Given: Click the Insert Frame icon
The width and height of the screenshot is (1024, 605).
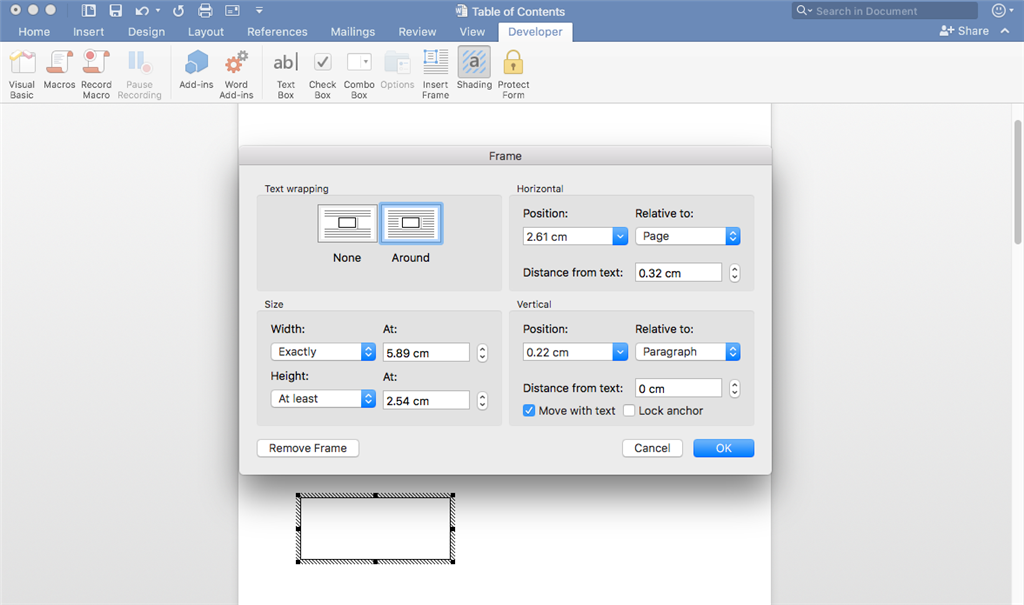Looking at the screenshot, I should (435, 62).
